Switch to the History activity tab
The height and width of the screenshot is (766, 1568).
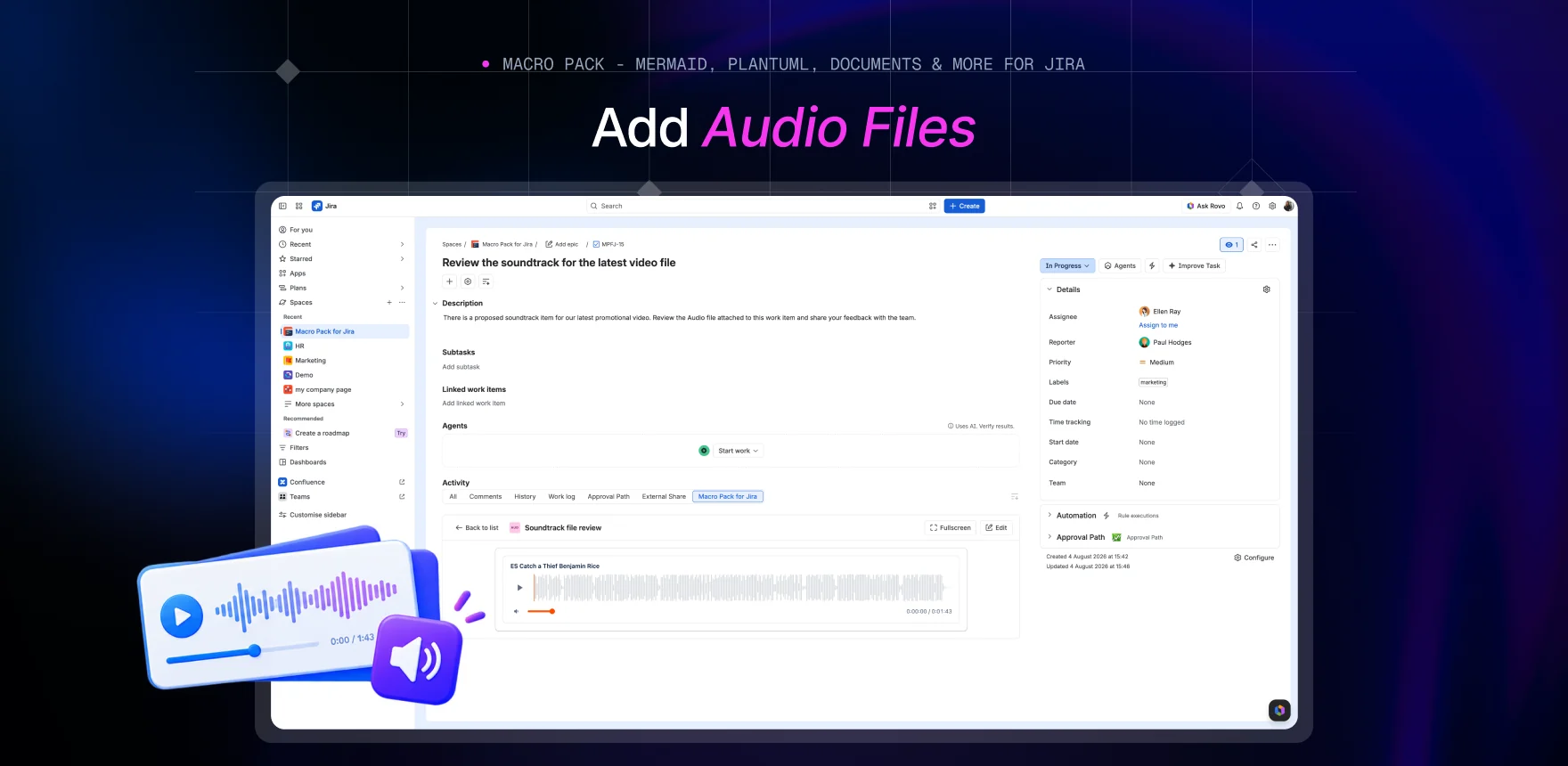tap(525, 497)
